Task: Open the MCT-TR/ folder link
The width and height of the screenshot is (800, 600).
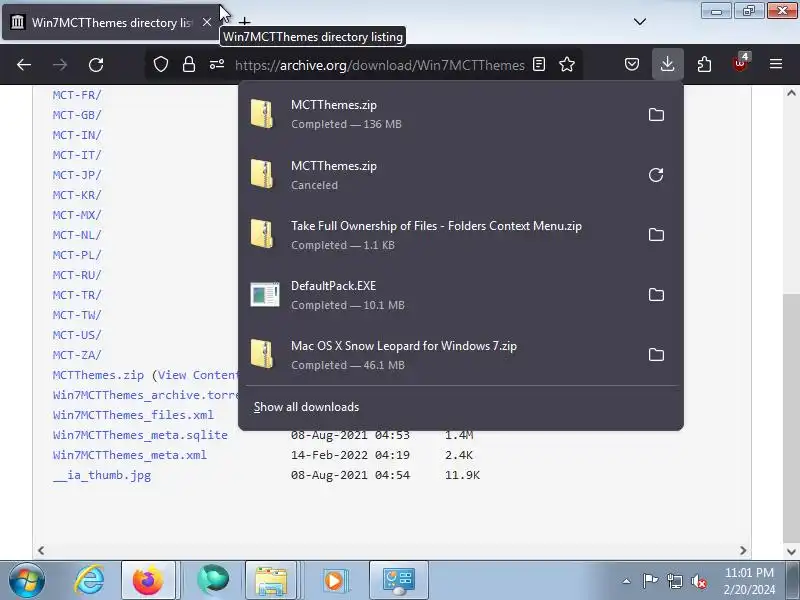Action: tap(77, 295)
